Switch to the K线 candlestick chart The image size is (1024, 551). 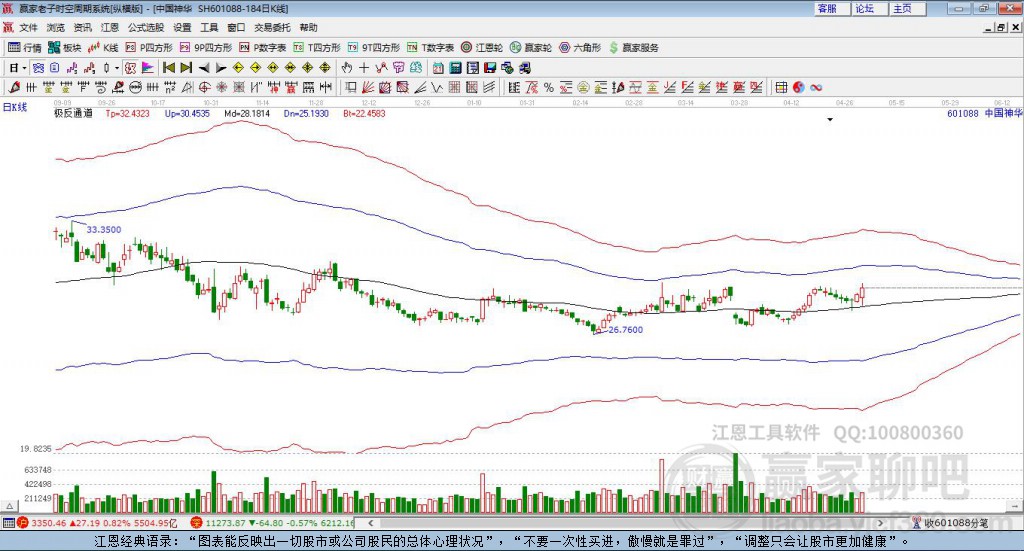(103, 48)
